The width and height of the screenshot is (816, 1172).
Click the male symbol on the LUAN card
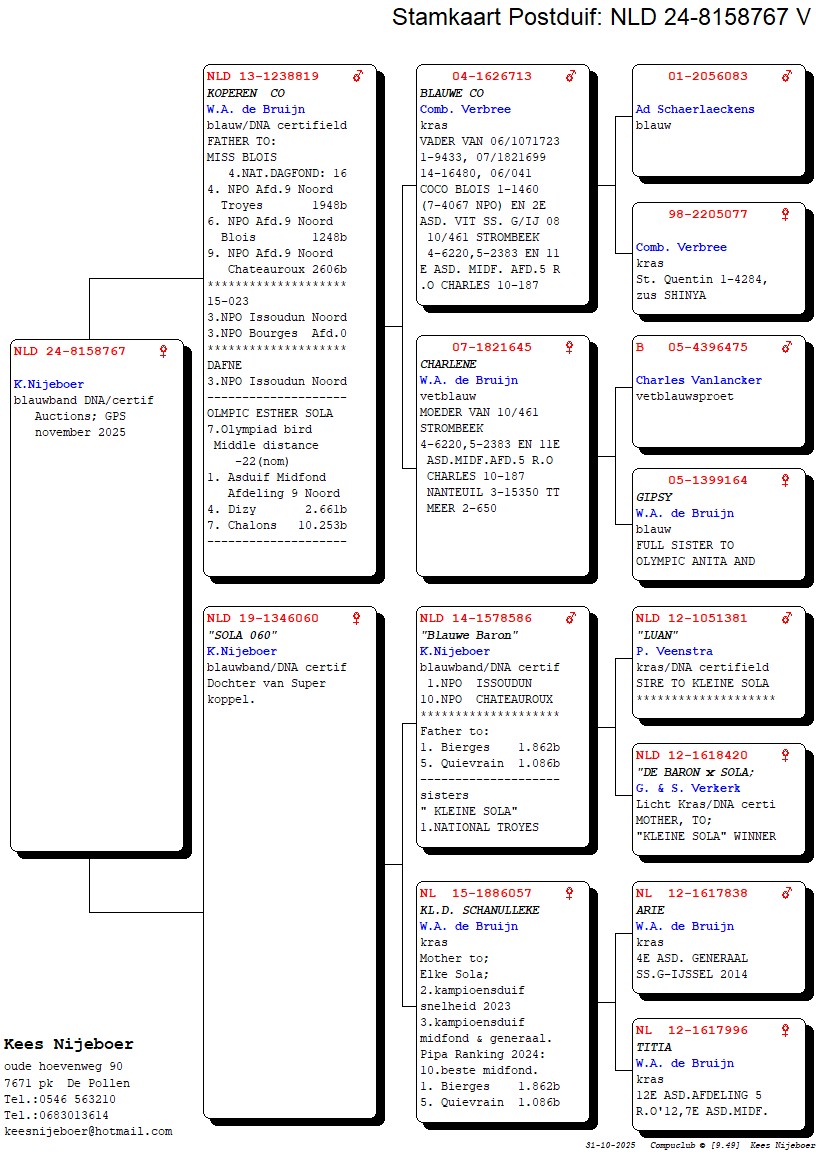787,619
